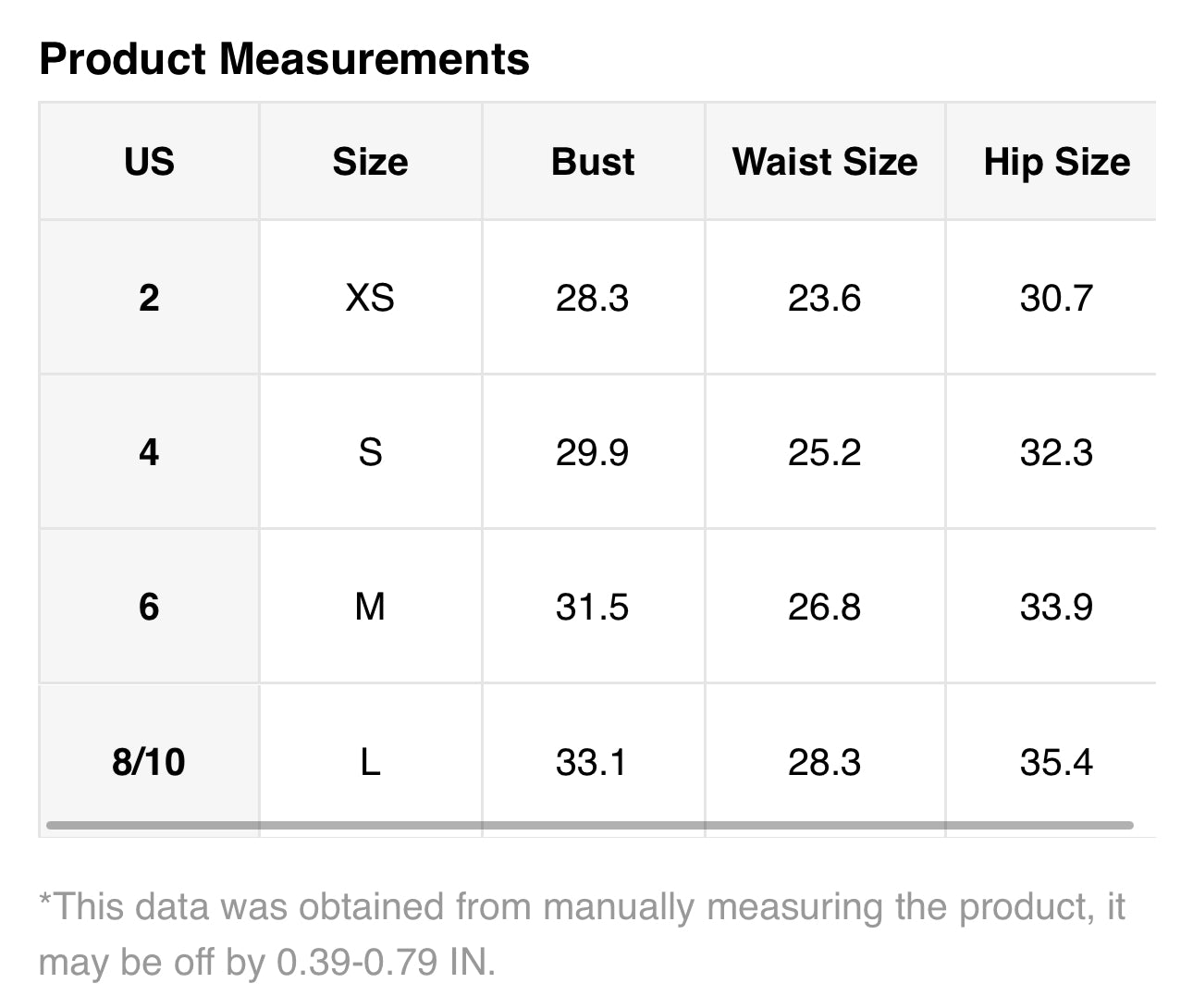1193x1008 pixels.
Task: Select the US size 8/10 cell
Action: [149, 762]
